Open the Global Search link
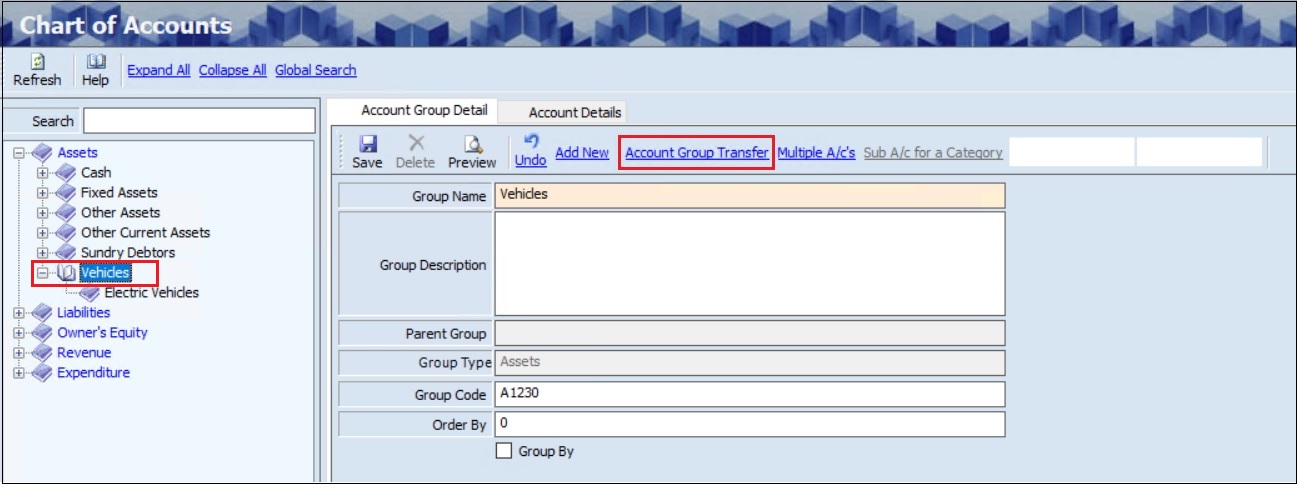 pyautogui.click(x=315, y=70)
